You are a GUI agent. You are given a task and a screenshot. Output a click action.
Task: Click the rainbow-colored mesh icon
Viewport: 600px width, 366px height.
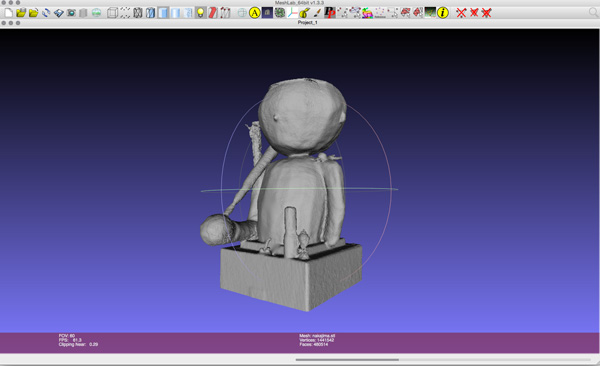pyautogui.click(x=367, y=13)
